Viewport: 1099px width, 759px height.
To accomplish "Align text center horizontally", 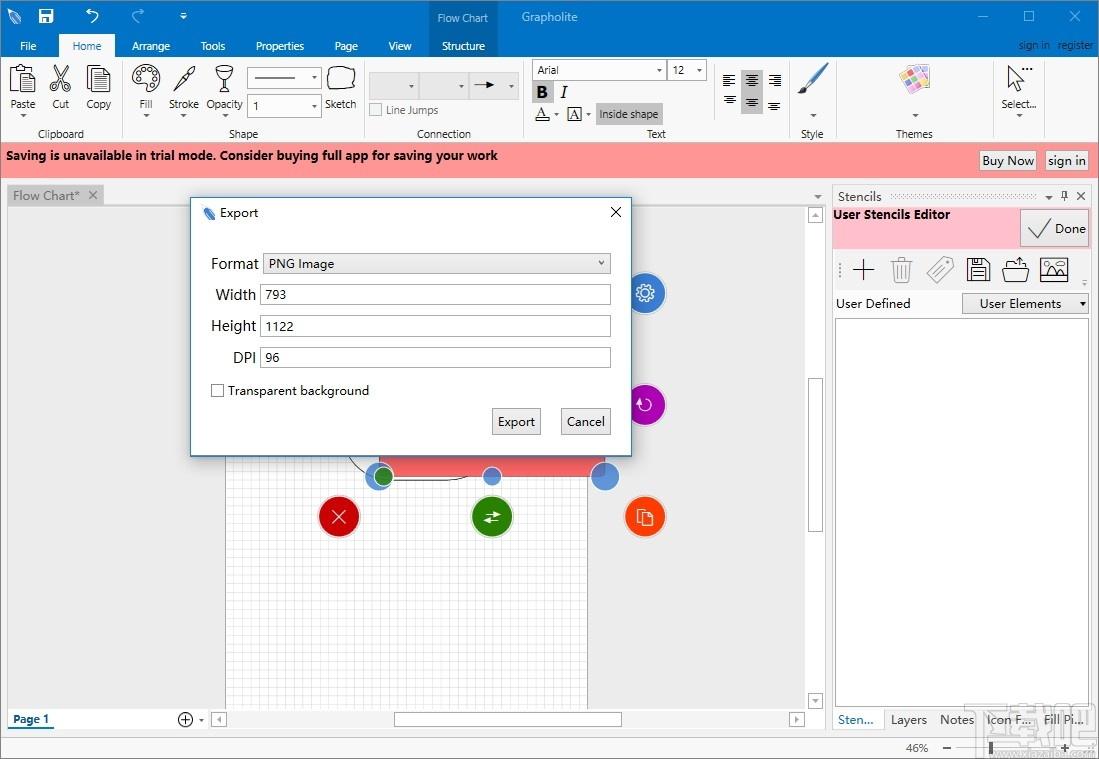I will [752, 81].
